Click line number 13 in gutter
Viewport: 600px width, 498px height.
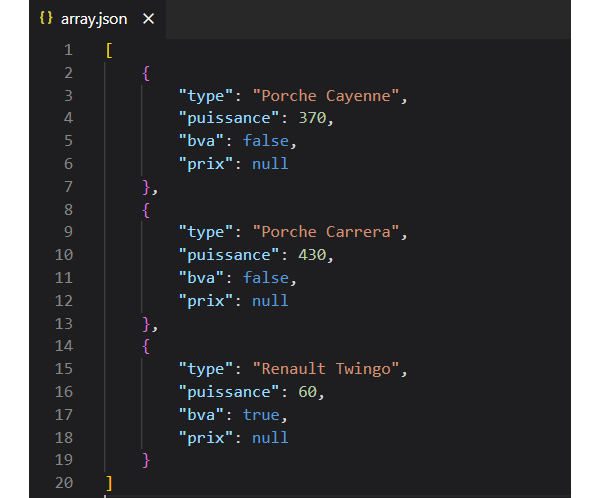[x=64, y=324]
